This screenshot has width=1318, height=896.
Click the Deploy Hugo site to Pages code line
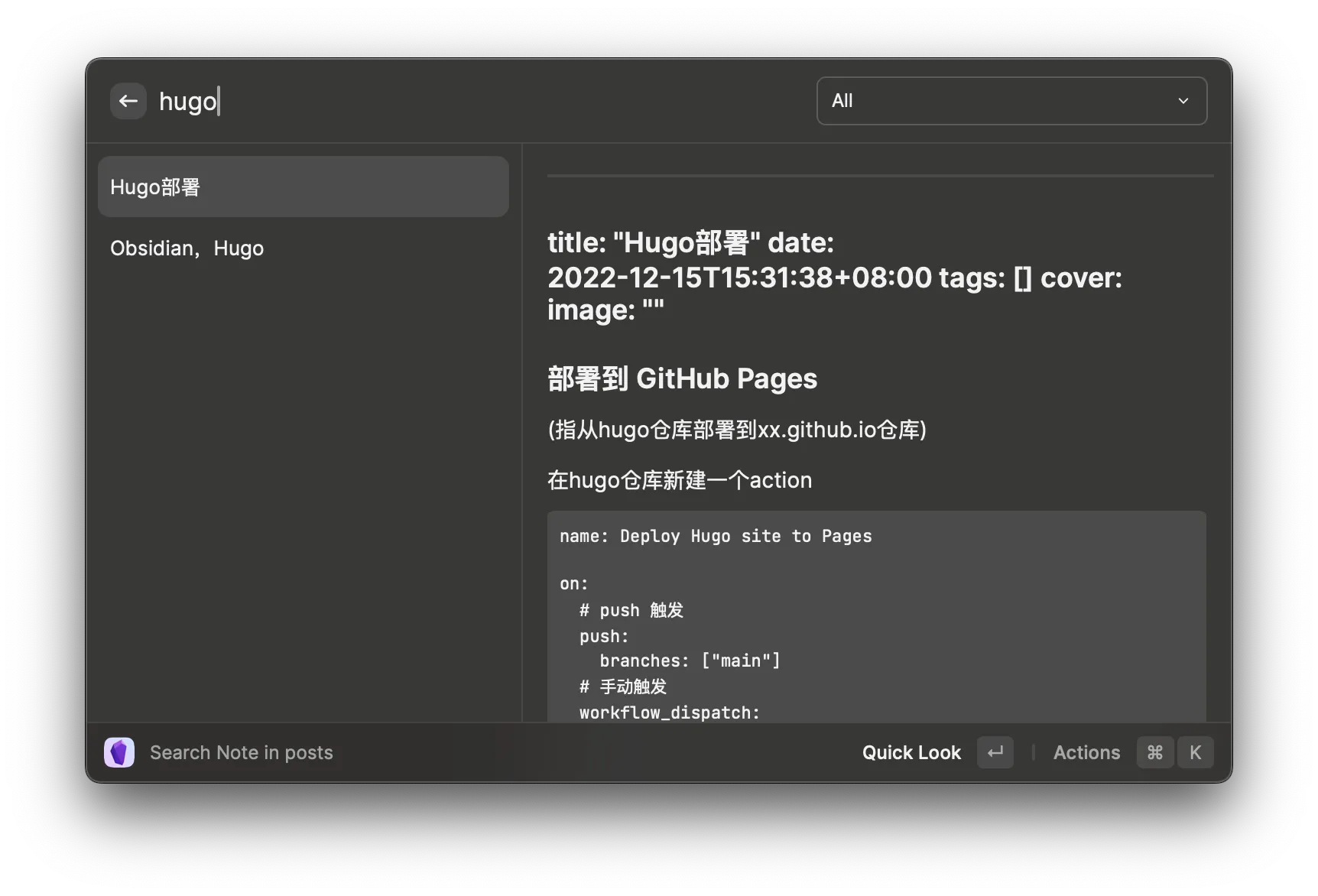tap(716, 536)
